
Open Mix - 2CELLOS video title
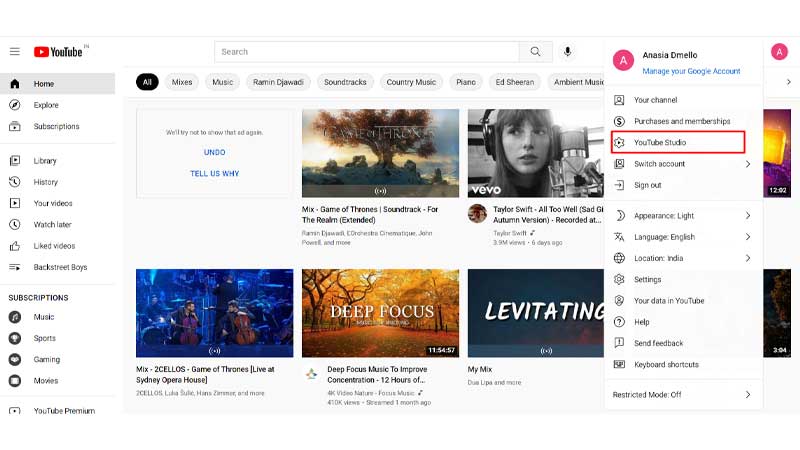tap(205, 374)
